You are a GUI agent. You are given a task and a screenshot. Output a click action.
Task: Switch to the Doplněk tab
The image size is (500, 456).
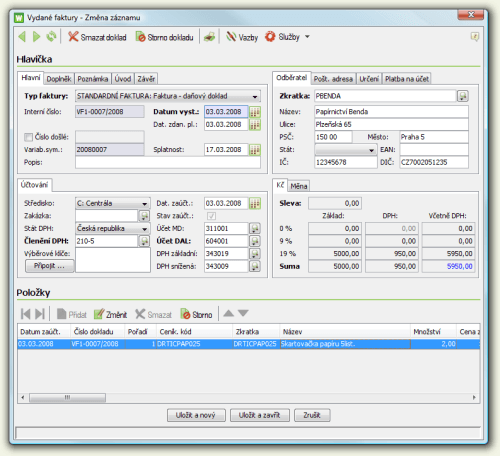59,79
